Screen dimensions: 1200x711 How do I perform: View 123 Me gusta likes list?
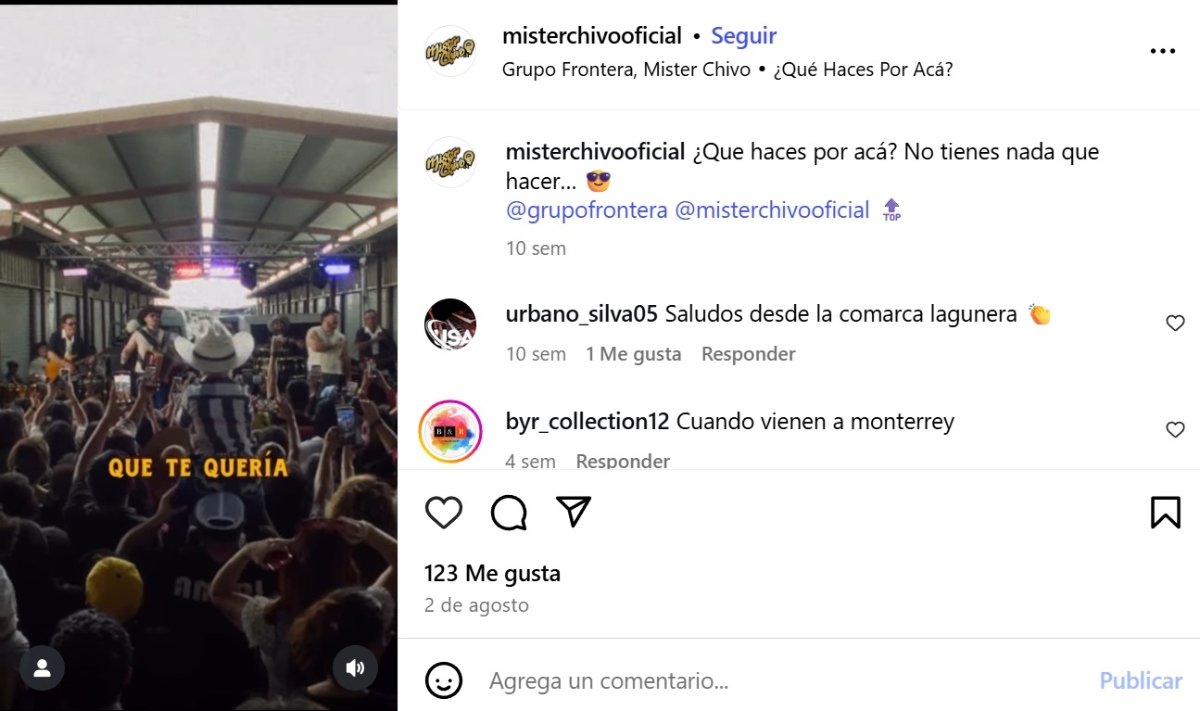coord(492,574)
